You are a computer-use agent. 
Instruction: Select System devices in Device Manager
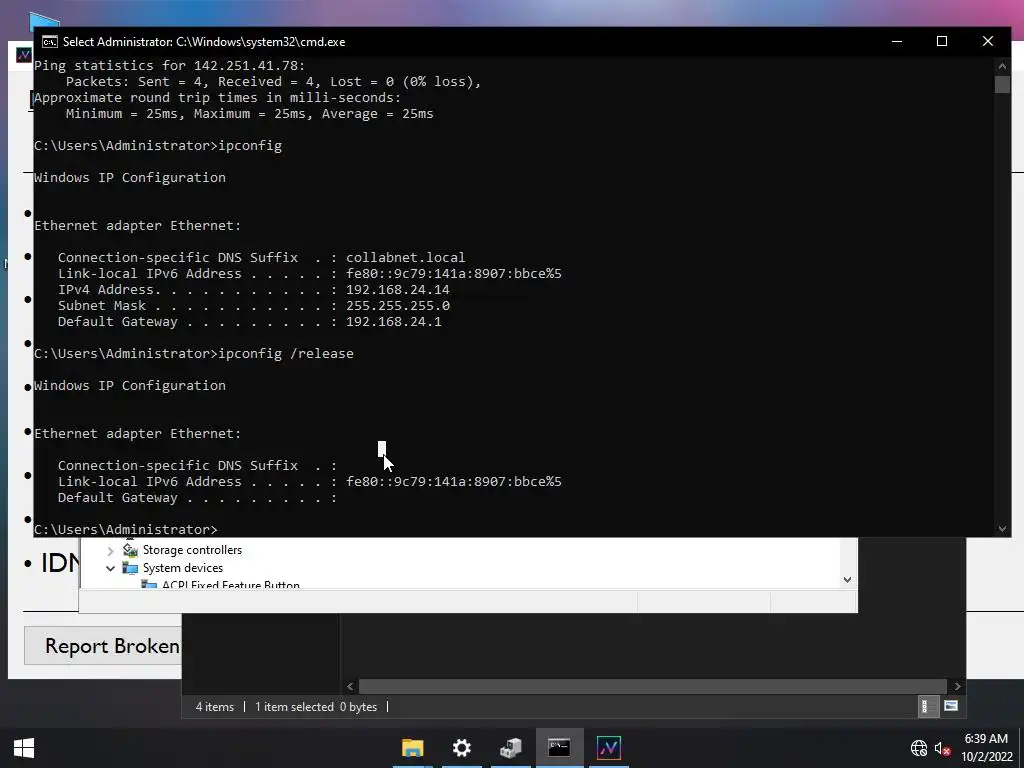183,568
